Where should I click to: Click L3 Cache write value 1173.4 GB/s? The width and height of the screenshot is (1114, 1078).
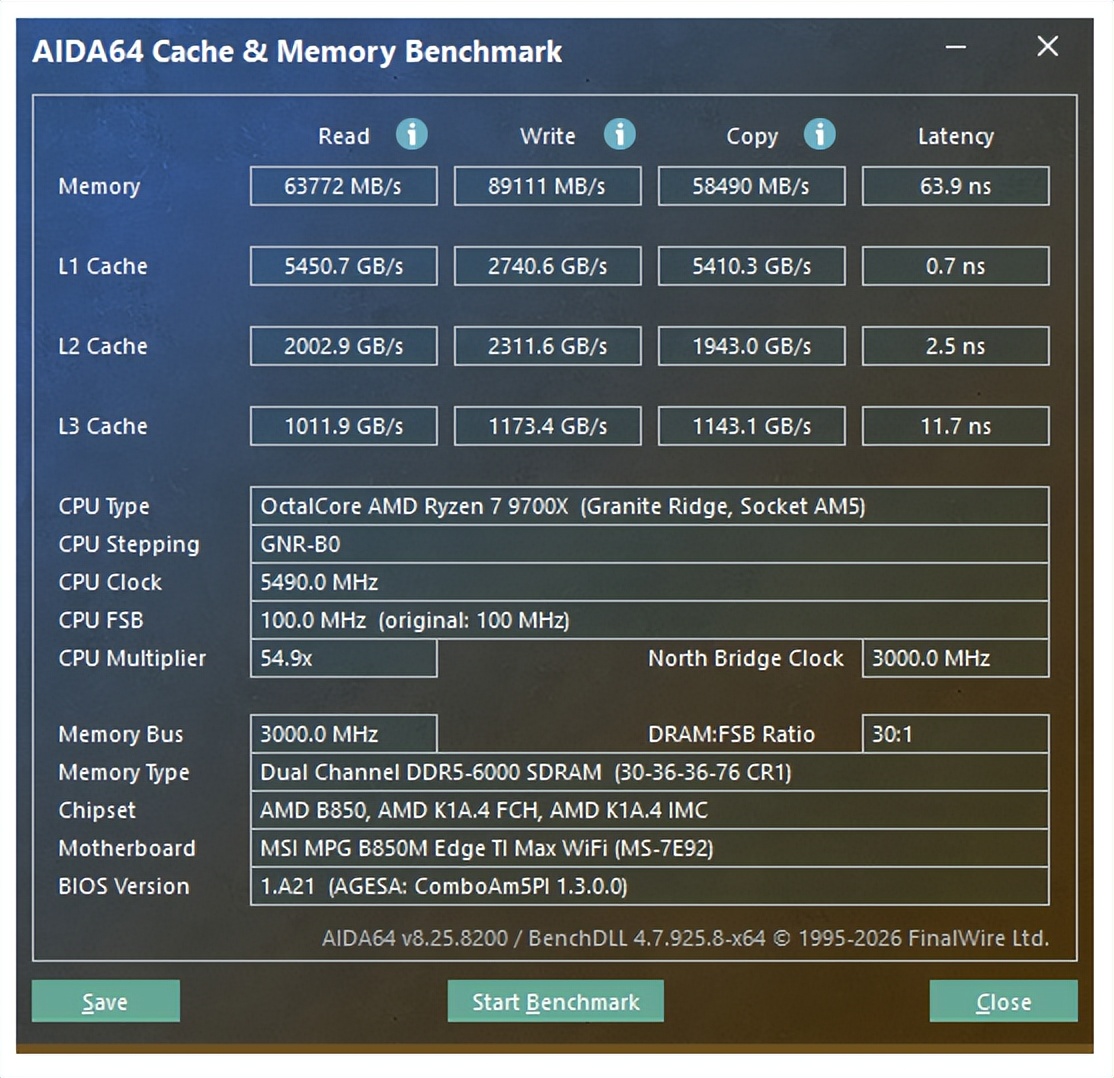(x=548, y=426)
